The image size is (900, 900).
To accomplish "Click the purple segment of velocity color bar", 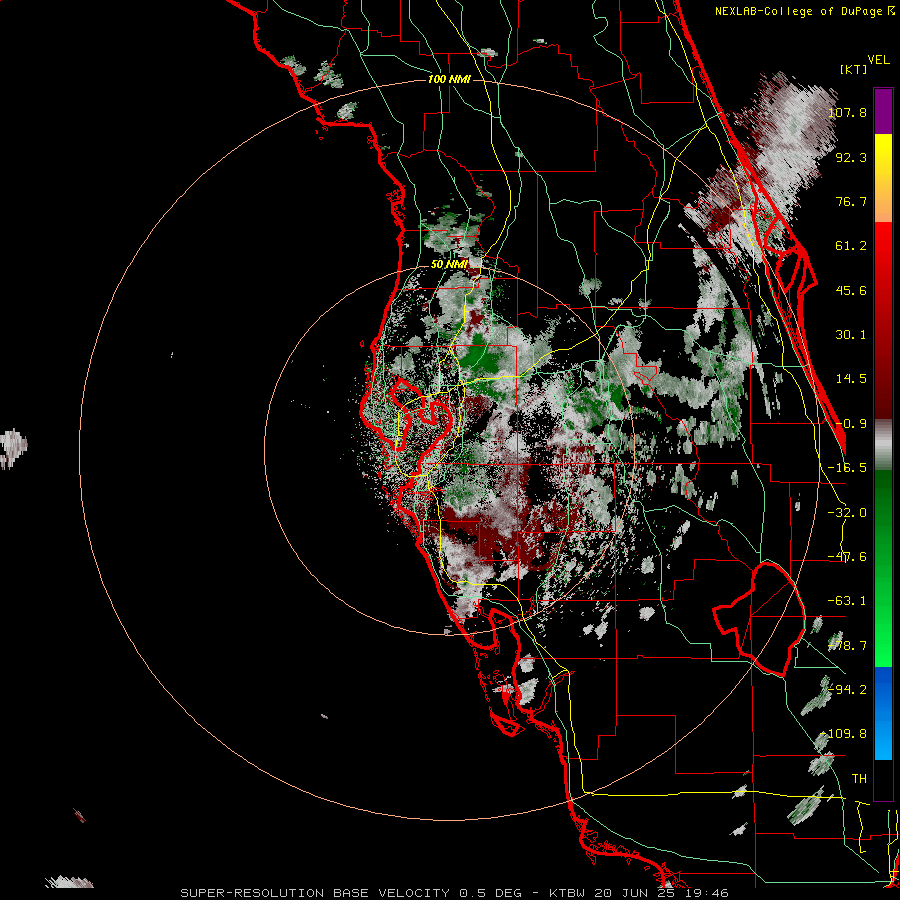I will click(x=883, y=111).
